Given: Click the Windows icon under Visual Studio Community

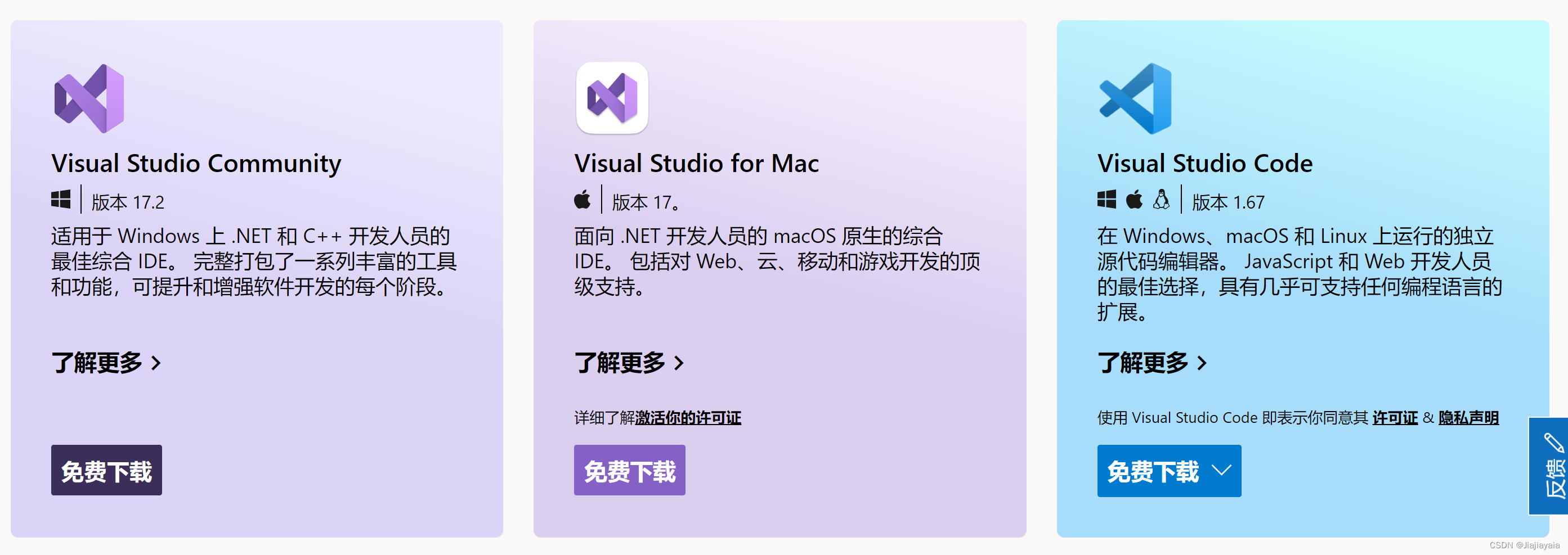Looking at the screenshot, I should 61,200.
